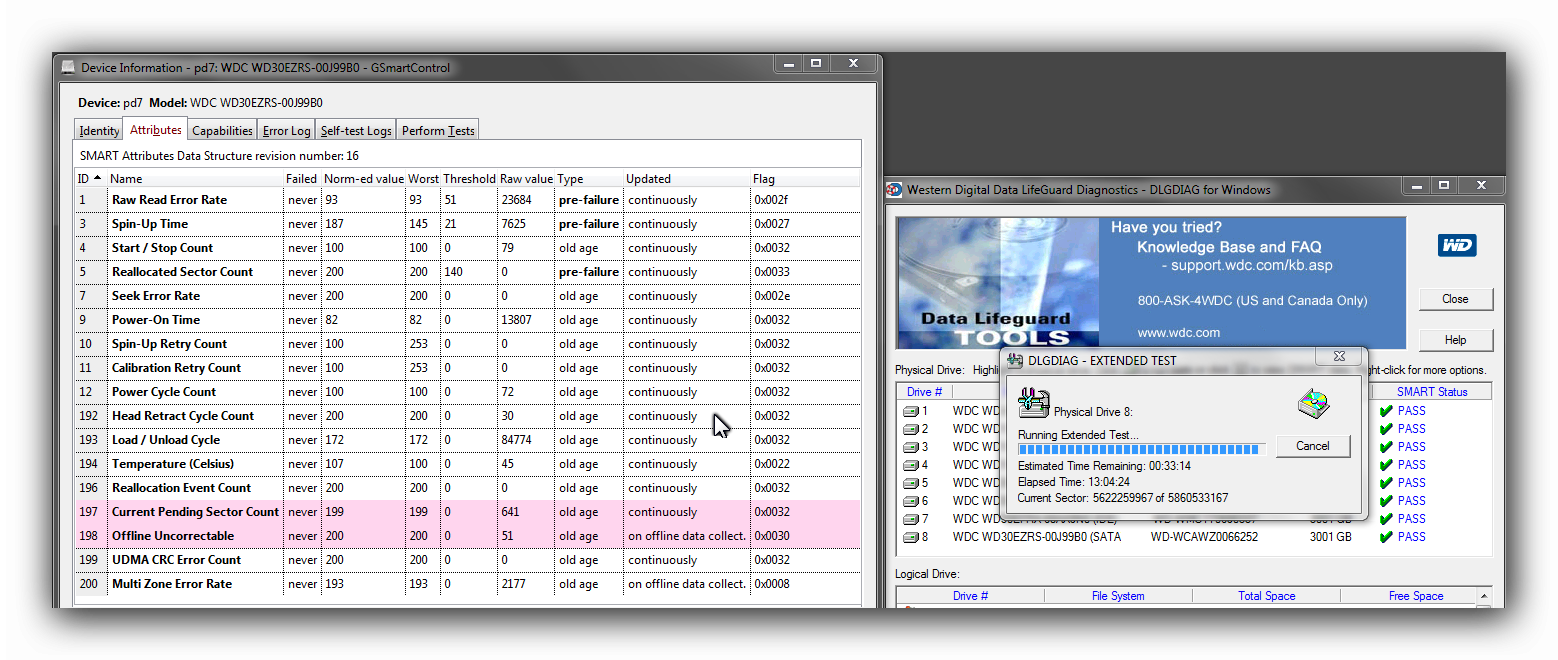This screenshot has height=660, width=1558.
Task: Select the "Multi Zone Error Rate" attribute row
Action: (468, 584)
